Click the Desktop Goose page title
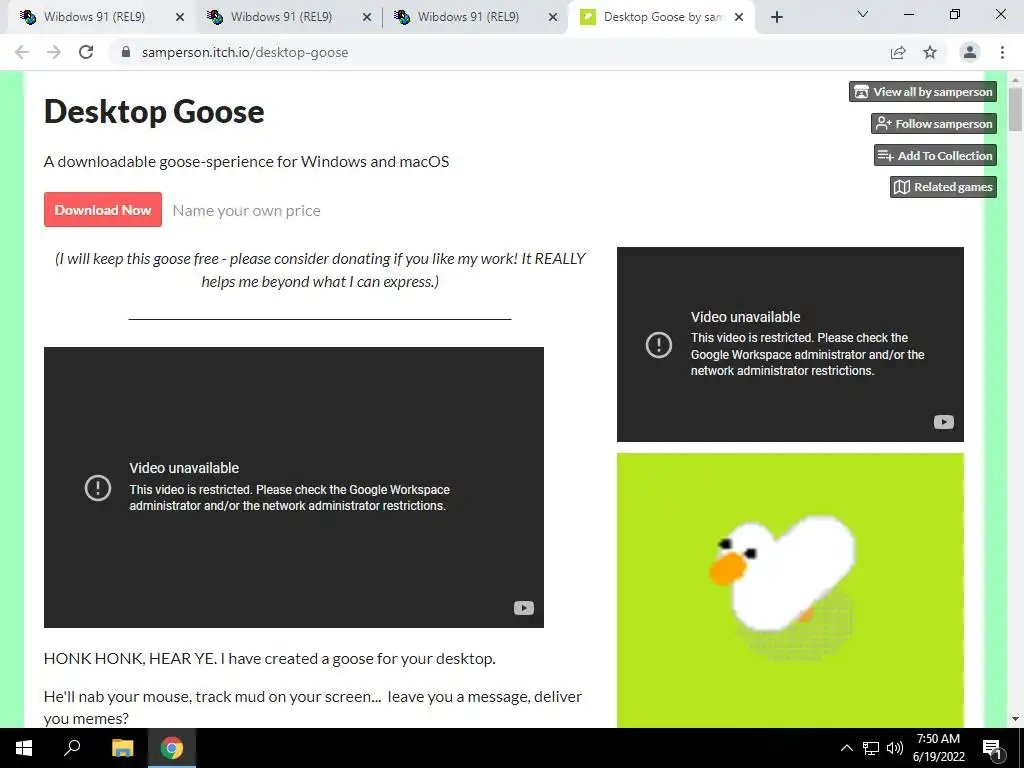The height and width of the screenshot is (768, 1024). click(x=154, y=111)
